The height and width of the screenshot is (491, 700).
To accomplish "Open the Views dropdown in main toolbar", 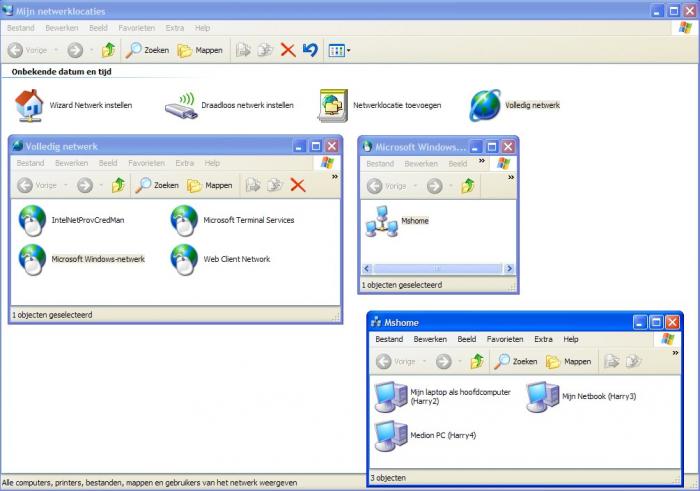I will (x=339, y=50).
